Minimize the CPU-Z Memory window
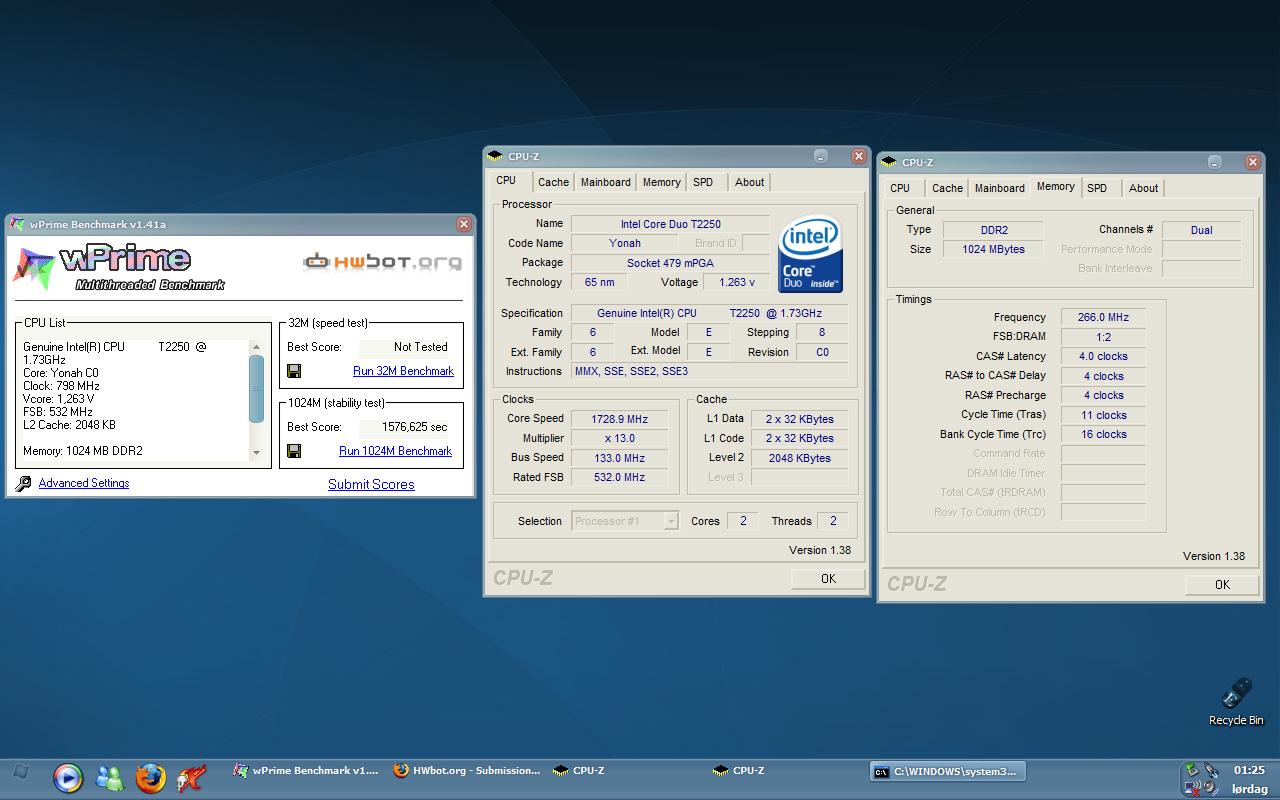This screenshot has height=800, width=1280. point(1215,162)
